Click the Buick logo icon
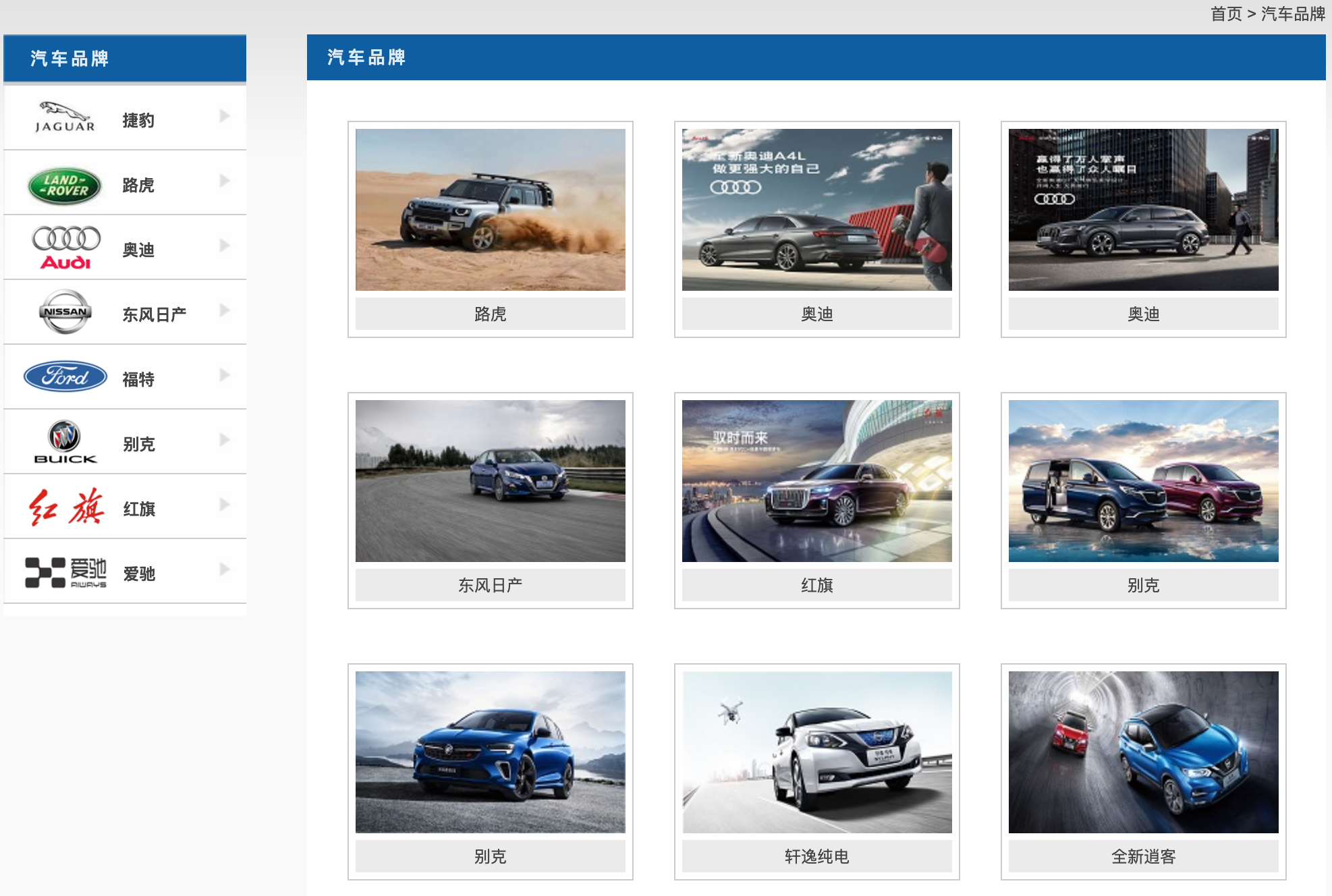 pos(65,442)
